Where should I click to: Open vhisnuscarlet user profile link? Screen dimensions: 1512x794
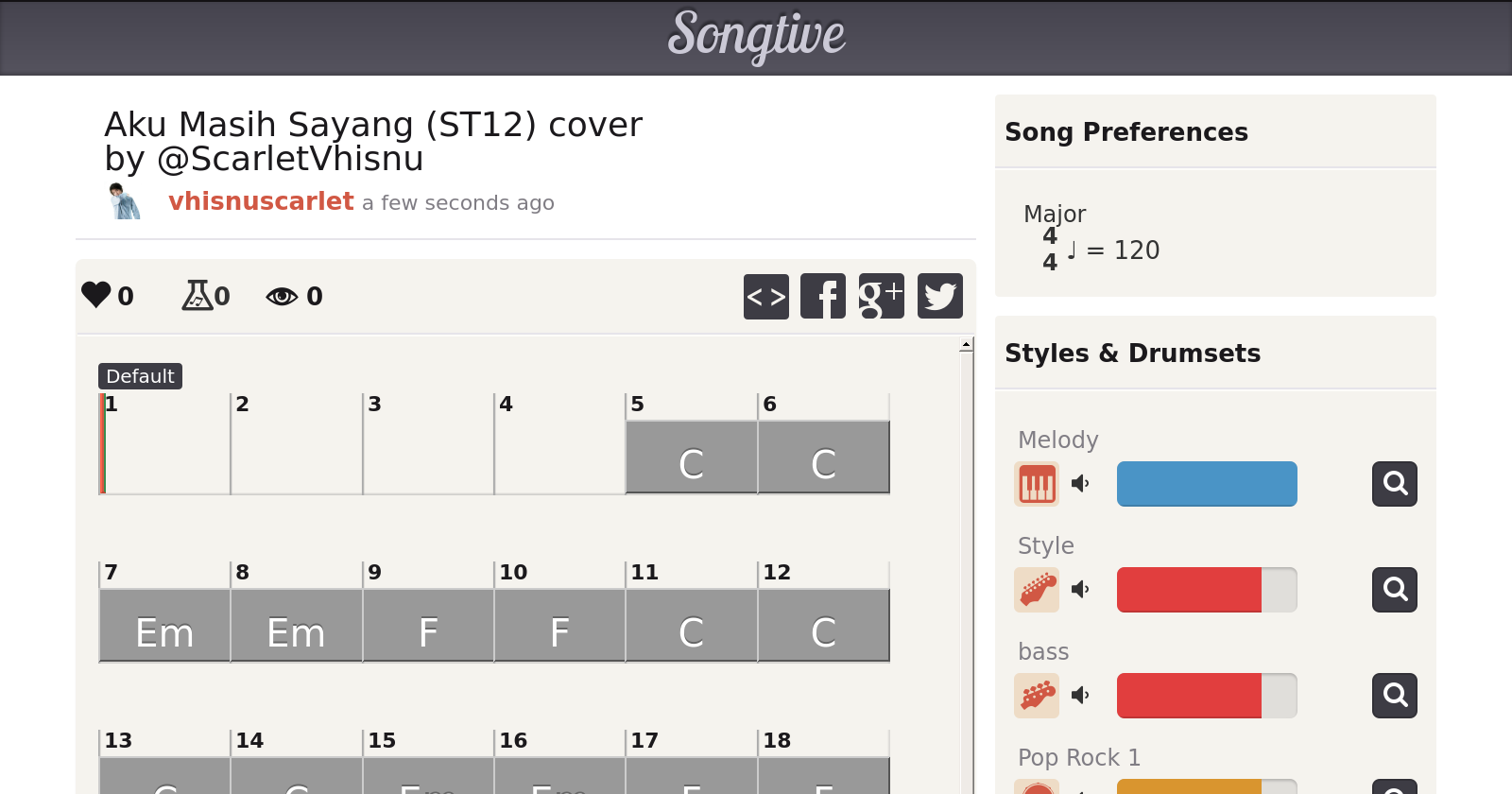[x=261, y=201]
